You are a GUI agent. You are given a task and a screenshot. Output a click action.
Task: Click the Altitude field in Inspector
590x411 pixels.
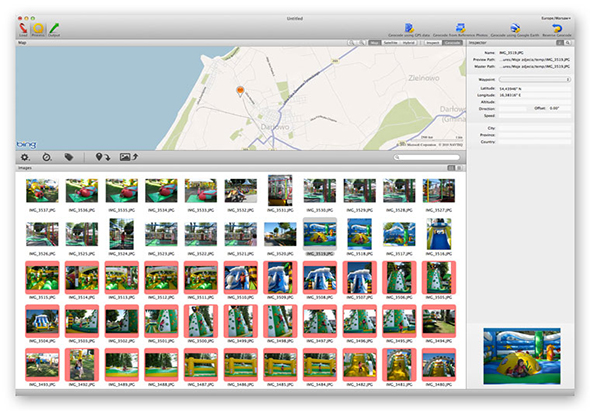tap(535, 102)
